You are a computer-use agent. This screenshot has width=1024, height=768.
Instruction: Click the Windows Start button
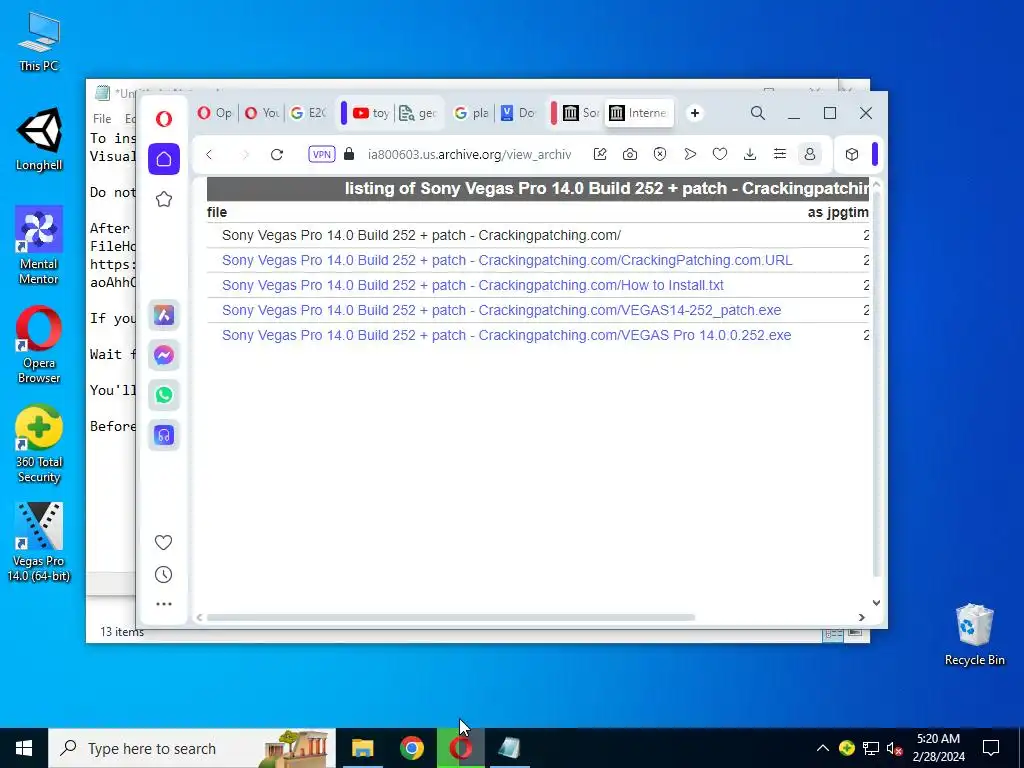(24, 748)
